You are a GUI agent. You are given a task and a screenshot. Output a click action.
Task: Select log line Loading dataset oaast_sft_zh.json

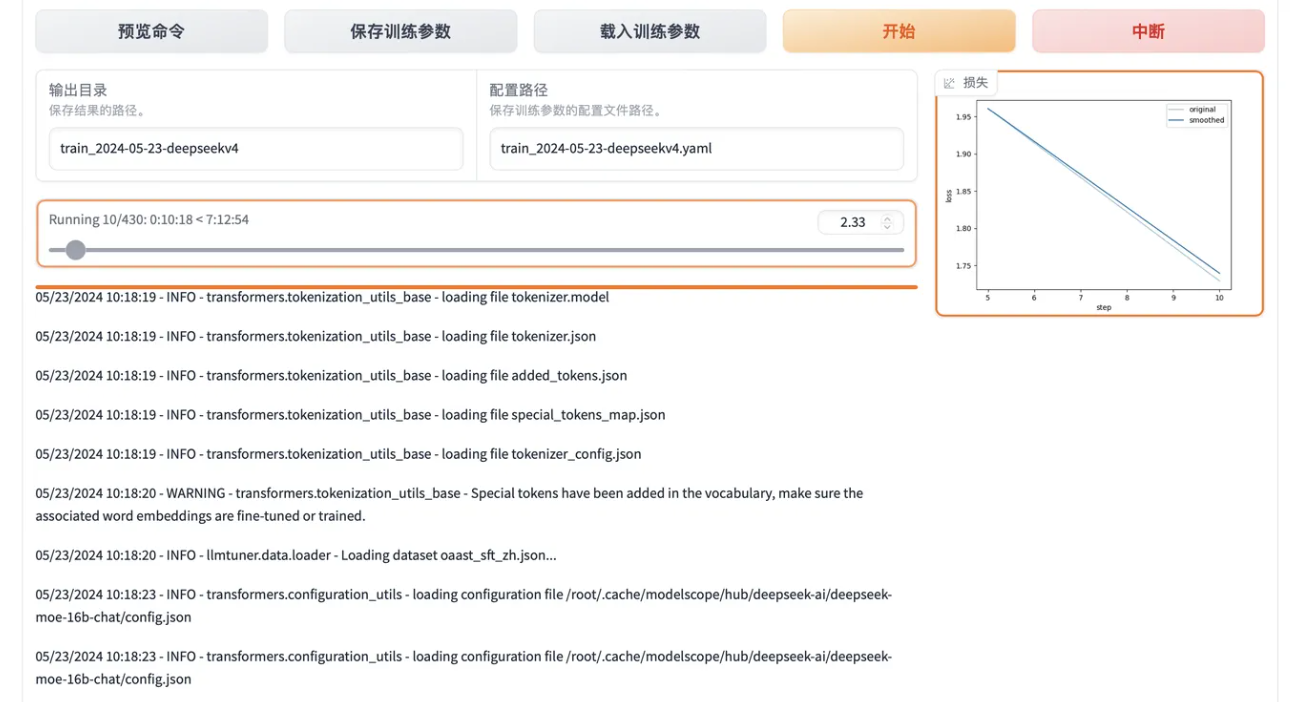[x=296, y=555]
